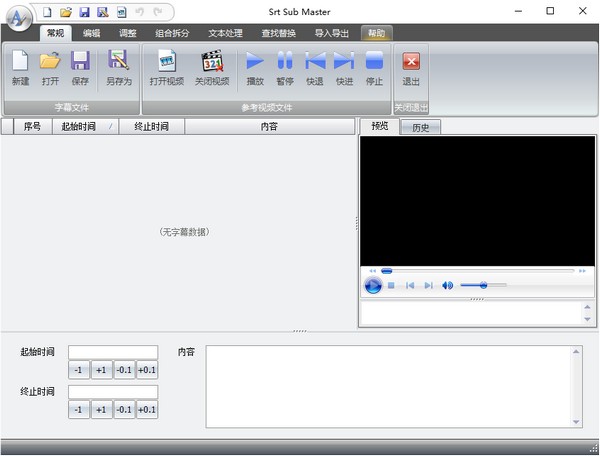Screen dimensions: 600x456
Task: Click seek-back arrows beside the preview progress bar
Action: pos(372,271)
